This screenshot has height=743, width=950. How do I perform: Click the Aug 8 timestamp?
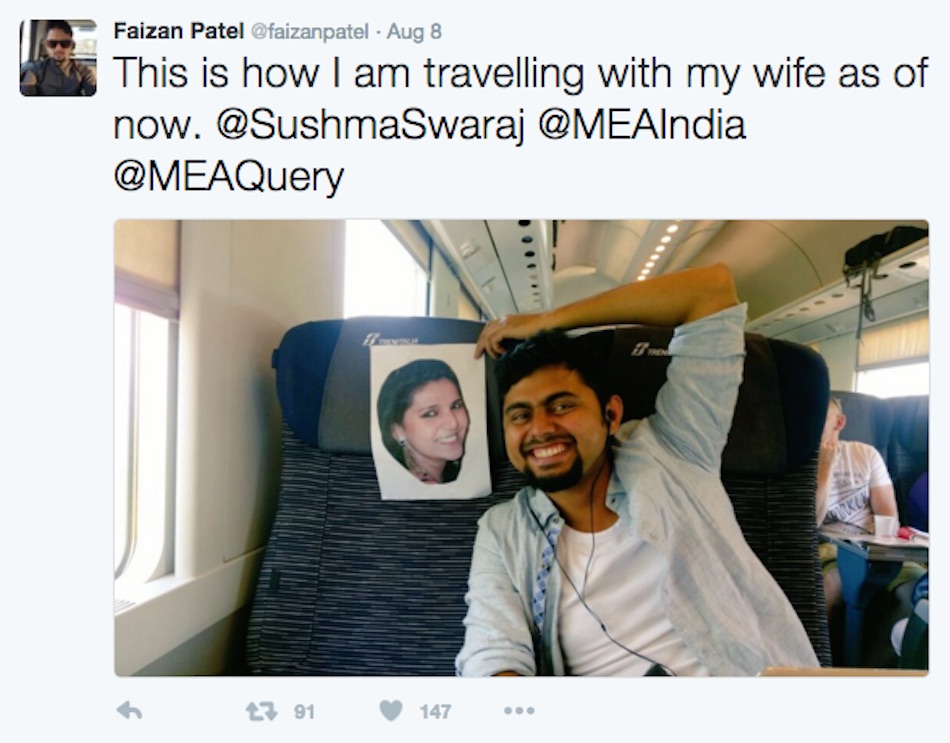(414, 32)
